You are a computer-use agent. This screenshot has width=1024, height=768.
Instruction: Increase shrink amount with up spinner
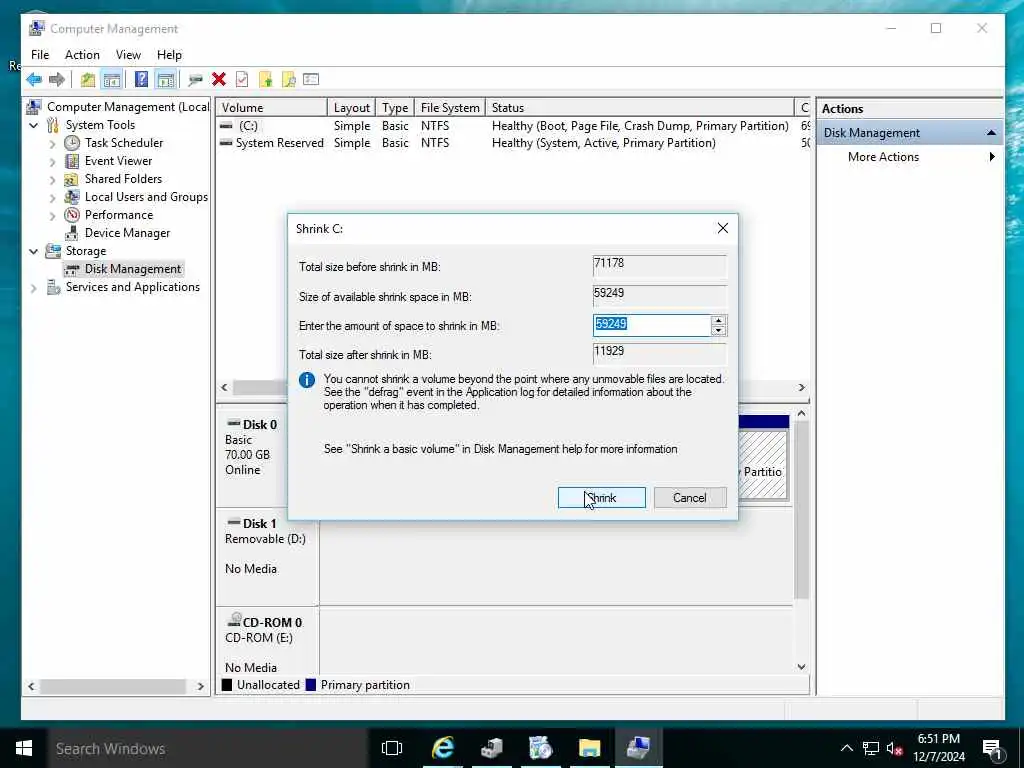718,320
